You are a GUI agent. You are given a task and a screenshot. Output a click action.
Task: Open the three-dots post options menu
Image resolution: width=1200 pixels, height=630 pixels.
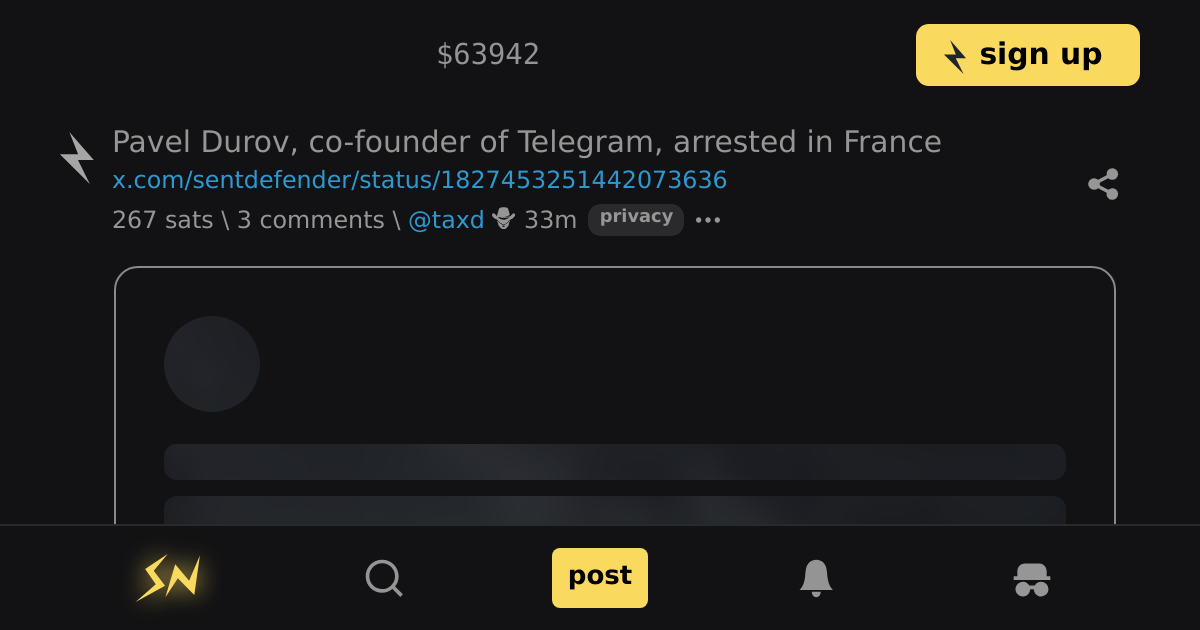coord(708,220)
